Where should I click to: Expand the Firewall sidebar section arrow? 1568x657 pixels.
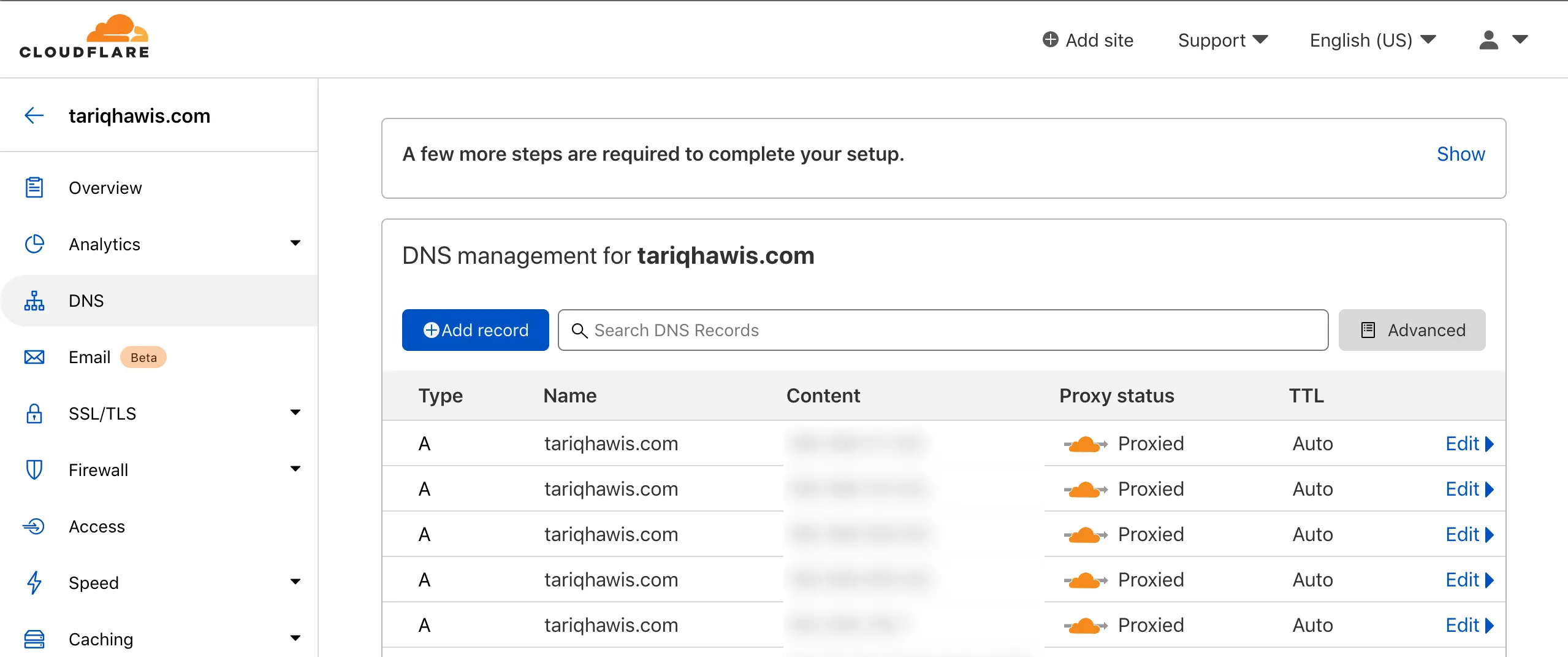click(295, 469)
